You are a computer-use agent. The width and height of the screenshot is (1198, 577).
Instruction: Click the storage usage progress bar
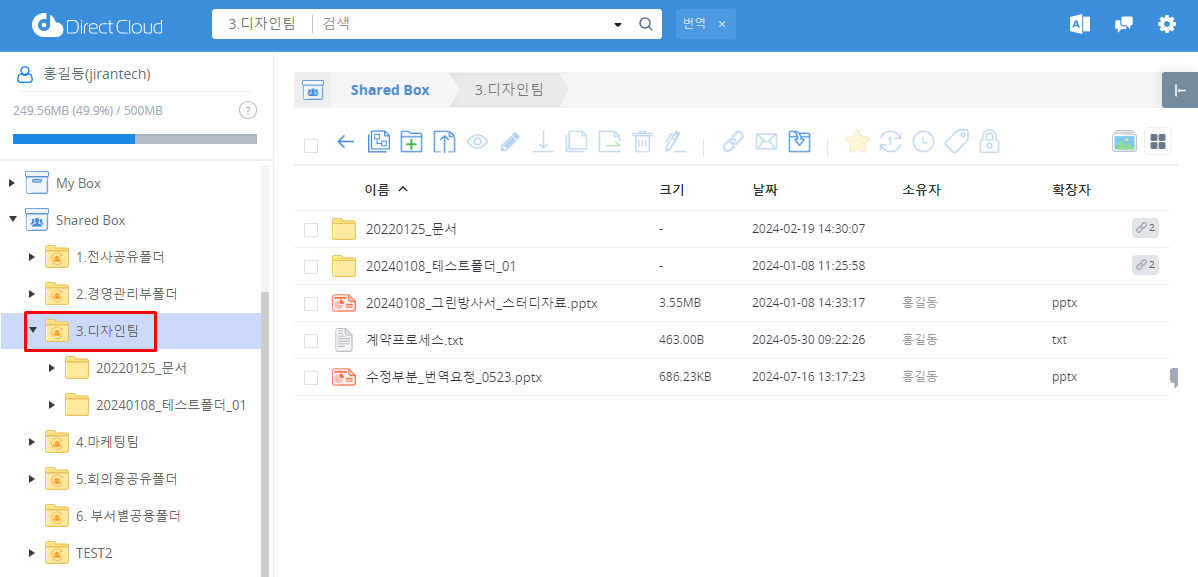pos(135,139)
